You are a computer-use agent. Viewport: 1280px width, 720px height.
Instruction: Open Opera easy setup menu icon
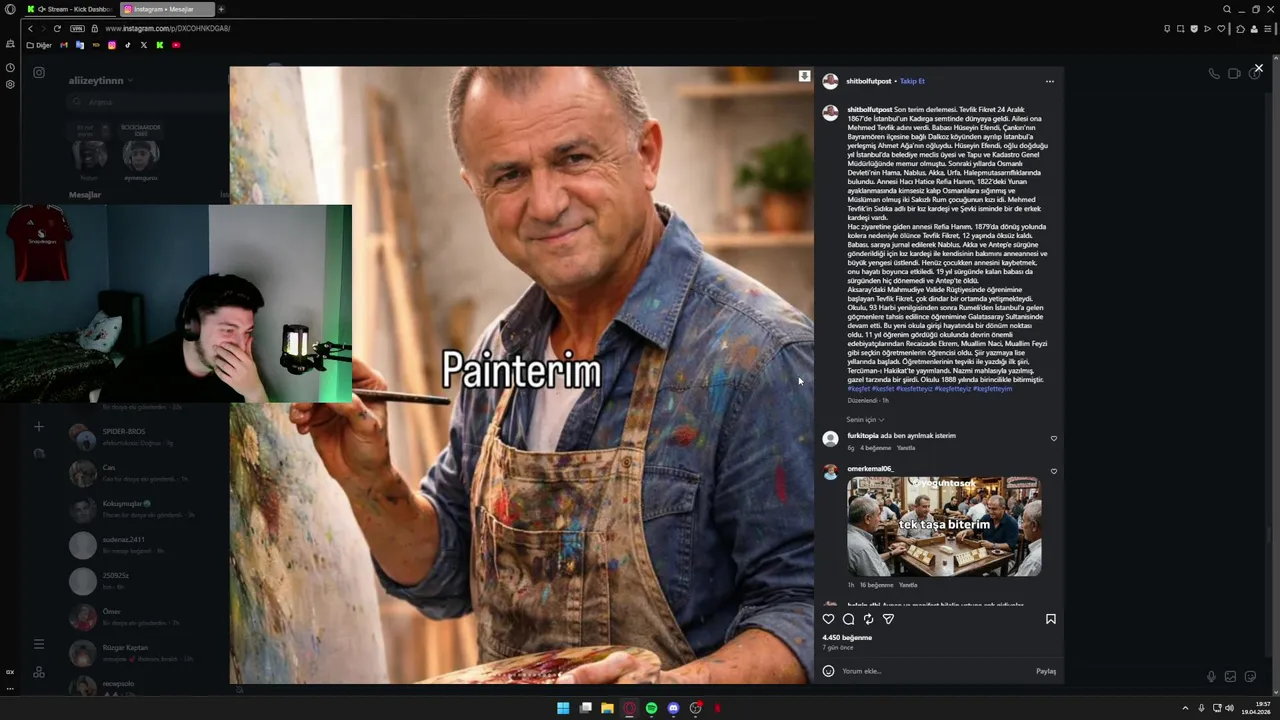click(x=1268, y=28)
